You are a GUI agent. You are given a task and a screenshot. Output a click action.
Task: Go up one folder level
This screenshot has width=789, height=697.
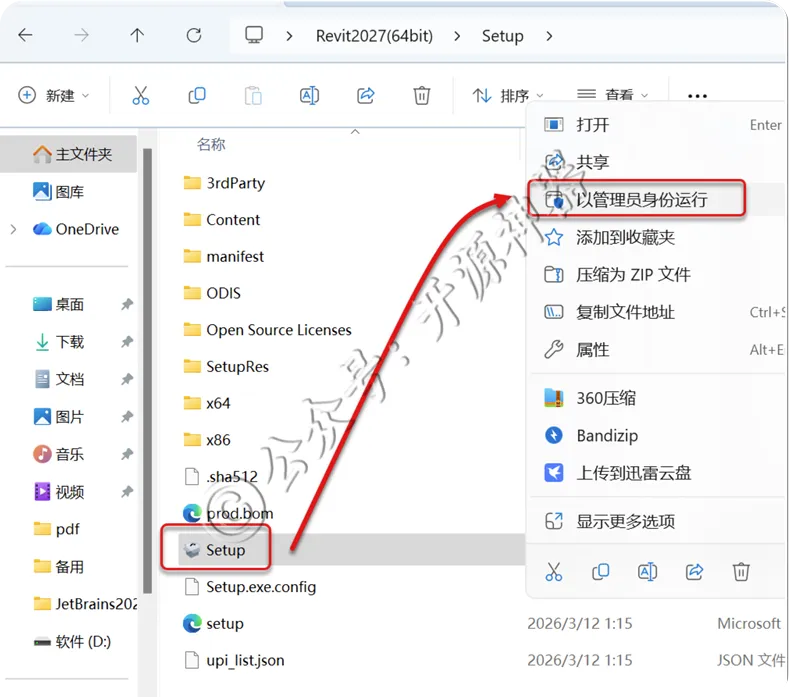pyautogui.click(x=137, y=35)
